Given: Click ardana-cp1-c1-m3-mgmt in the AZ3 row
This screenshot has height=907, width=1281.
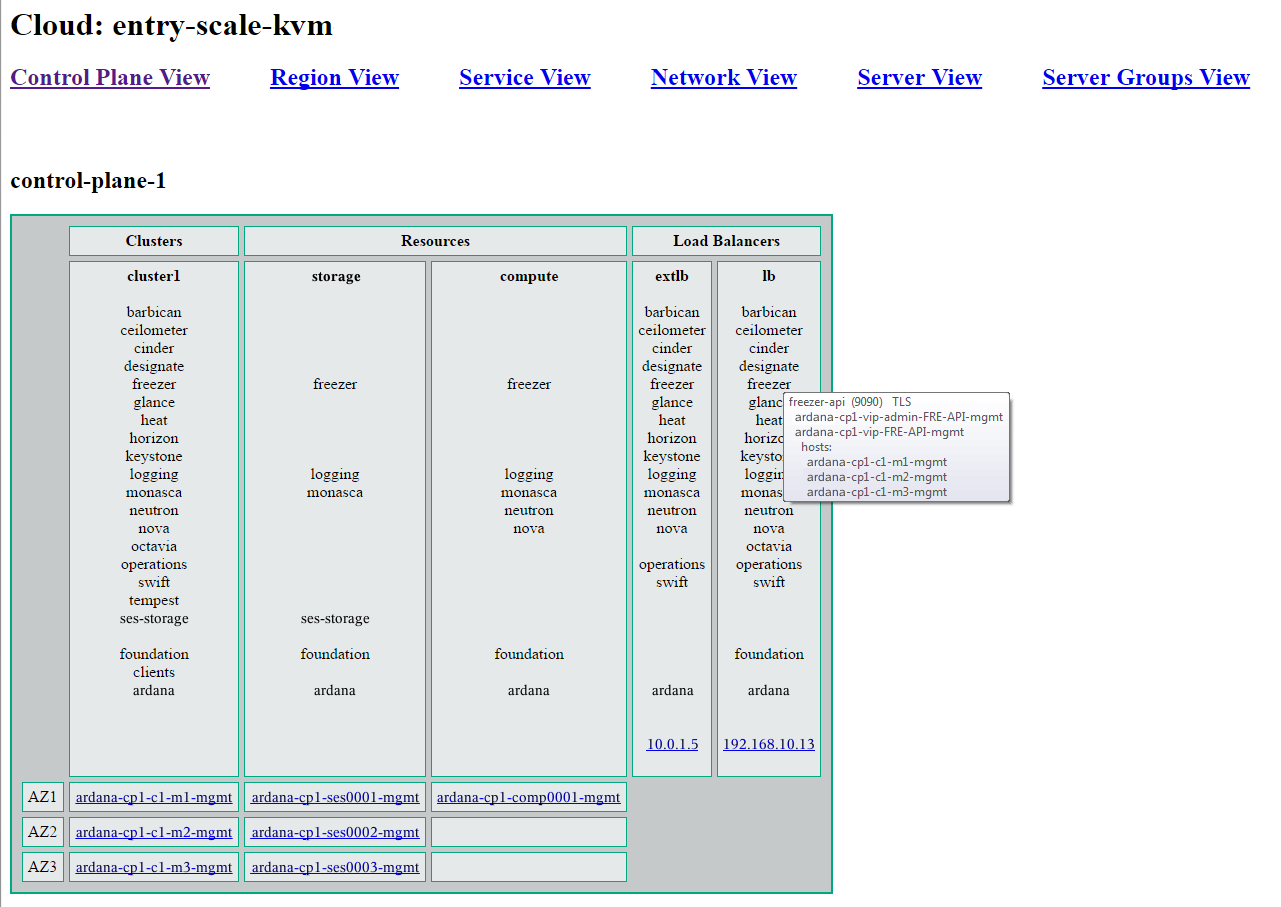Looking at the screenshot, I should coord(154,867).
